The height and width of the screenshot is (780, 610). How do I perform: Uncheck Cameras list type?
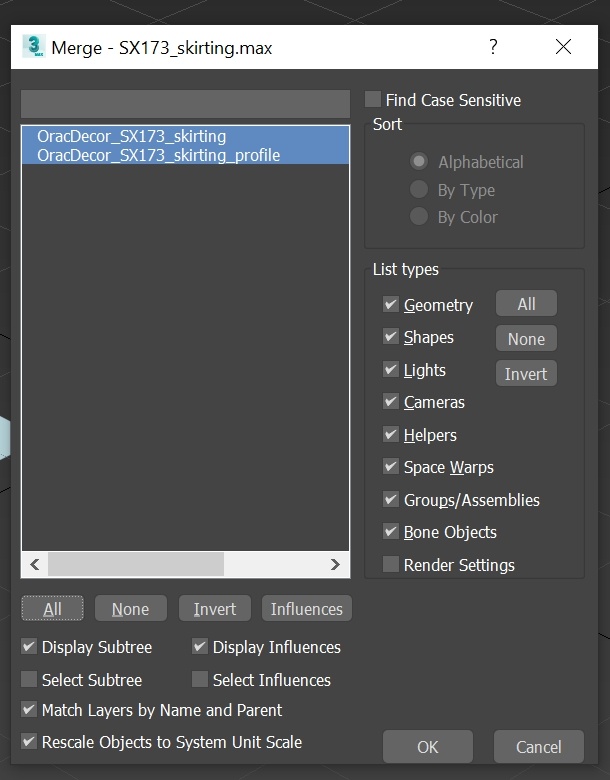[391, 401]
